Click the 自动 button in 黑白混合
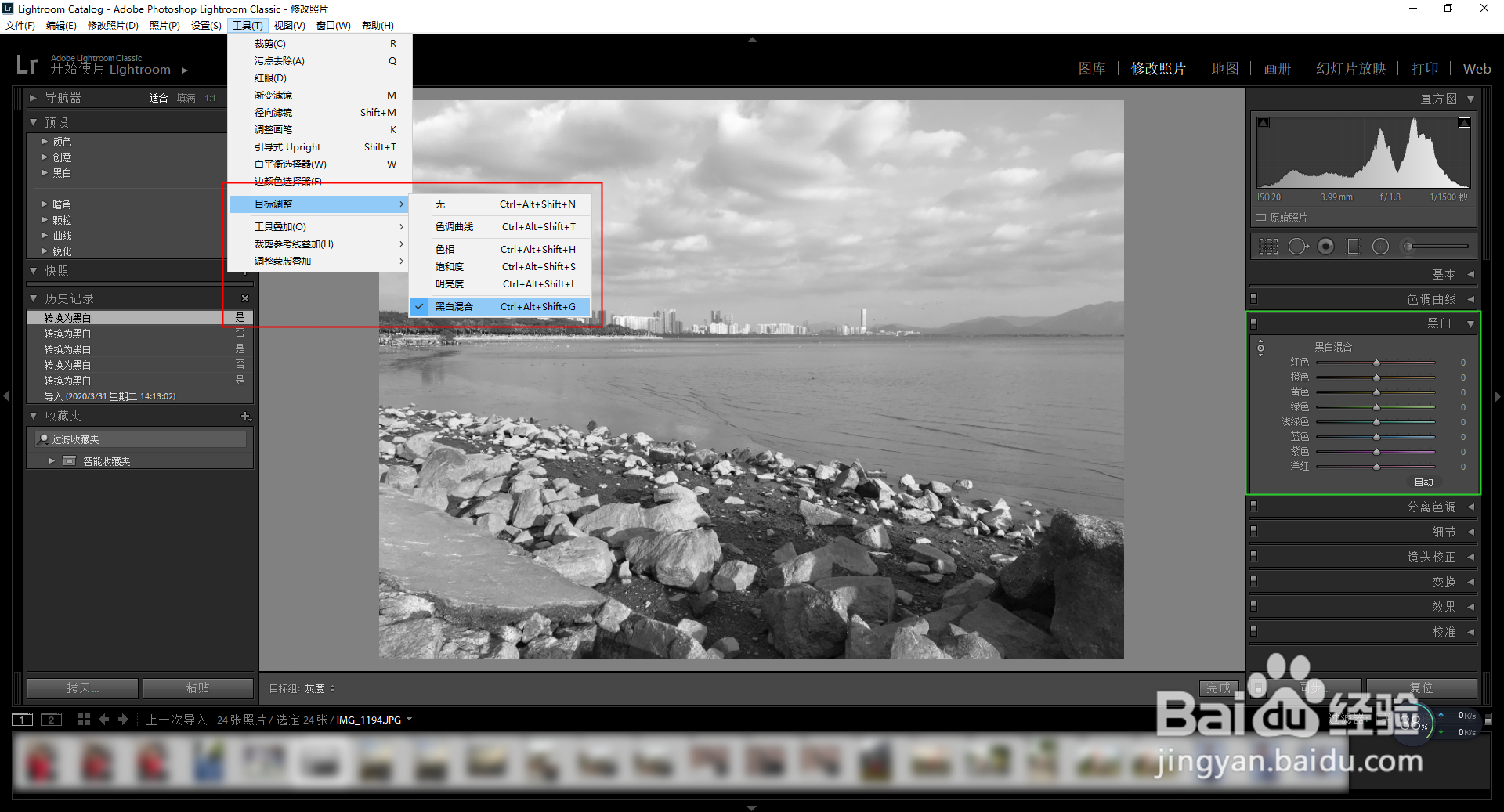 point(1423,482)
